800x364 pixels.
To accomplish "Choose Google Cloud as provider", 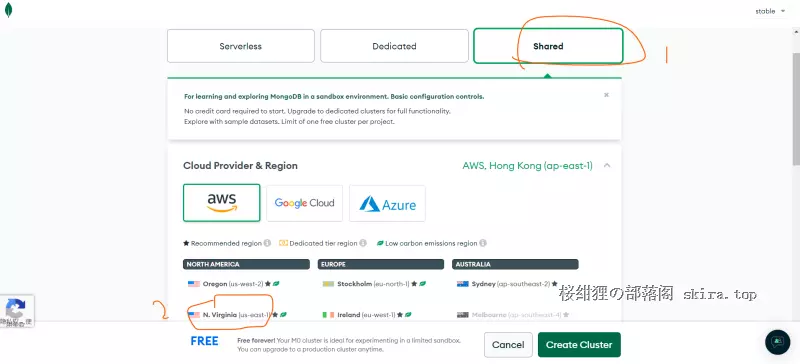I will 305,203.
